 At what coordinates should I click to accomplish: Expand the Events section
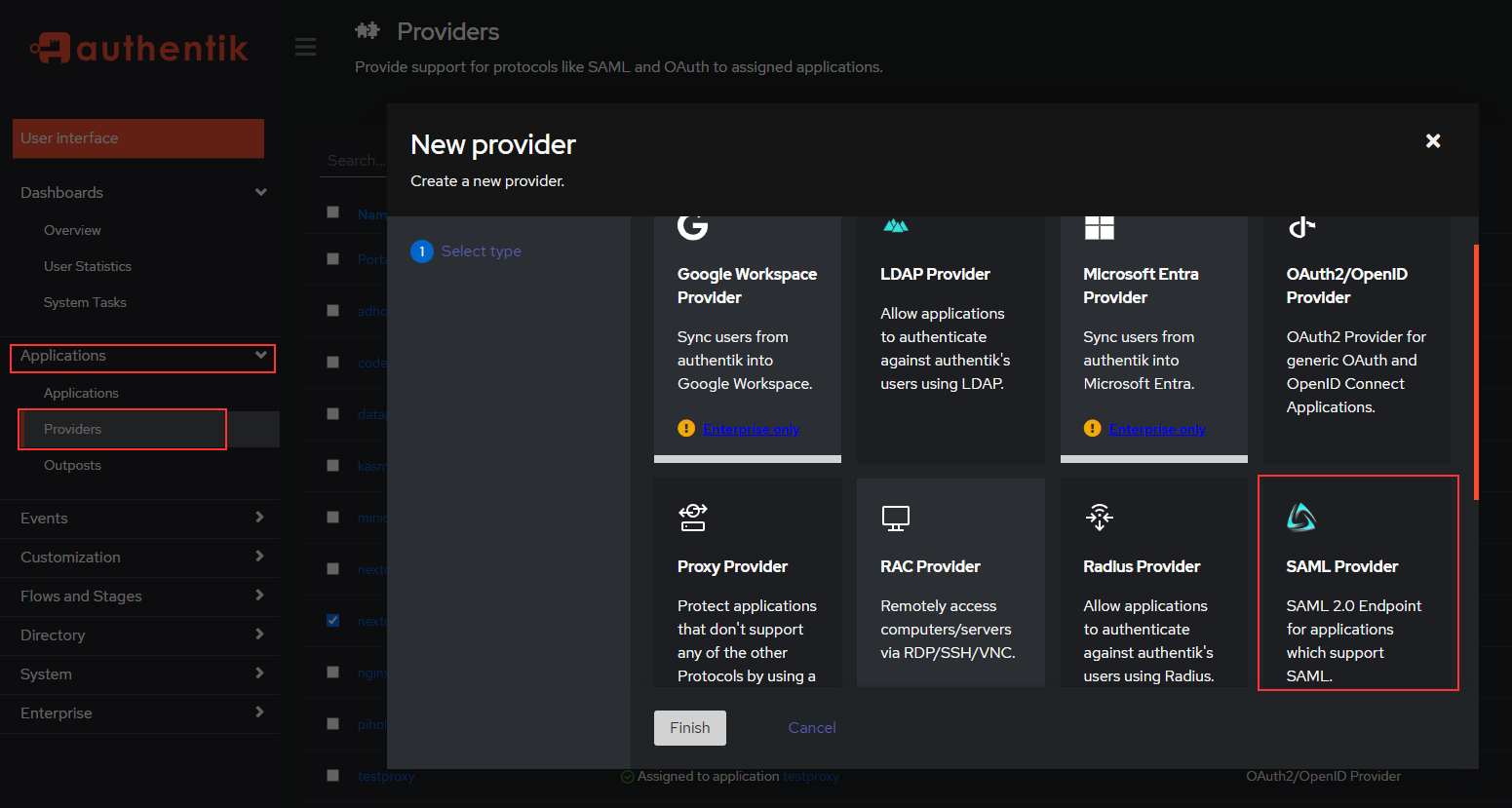(x=138, y=519)
